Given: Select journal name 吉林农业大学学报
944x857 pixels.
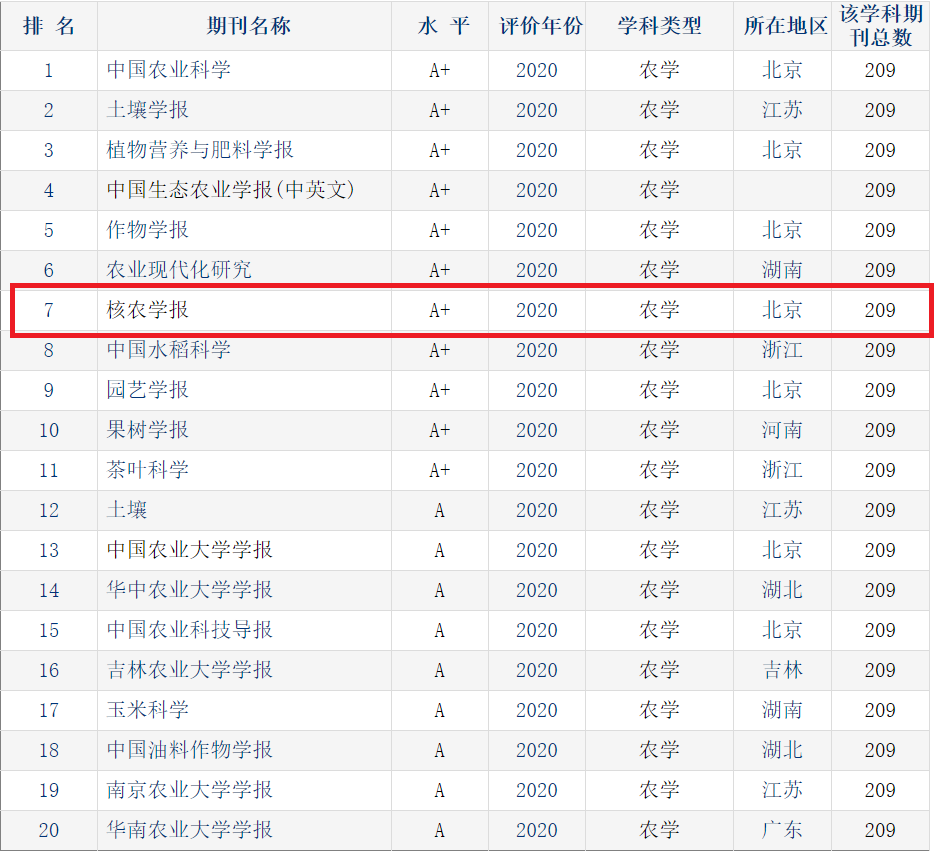Looking at the screenshot, I should click(x=190, y=670).
